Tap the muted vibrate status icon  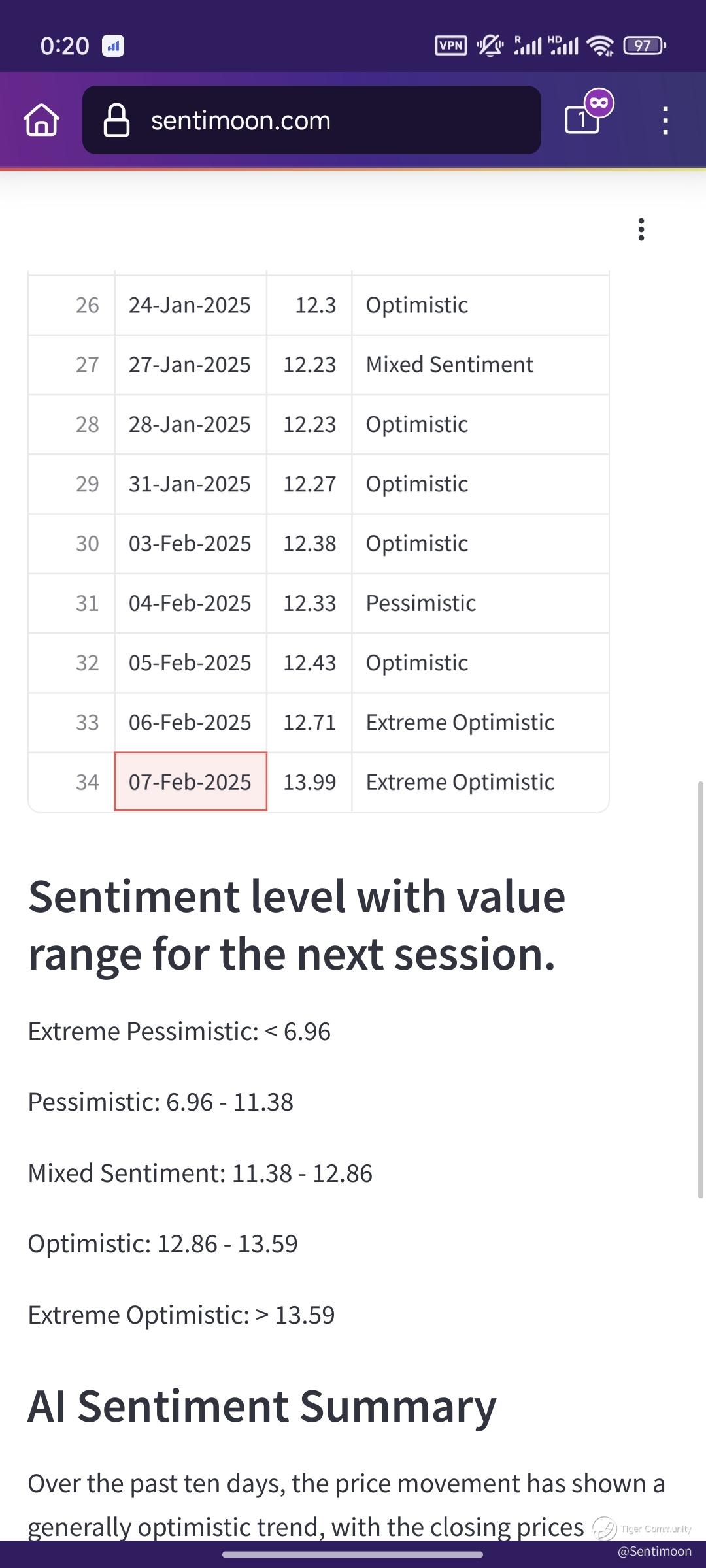coord(490,45)
